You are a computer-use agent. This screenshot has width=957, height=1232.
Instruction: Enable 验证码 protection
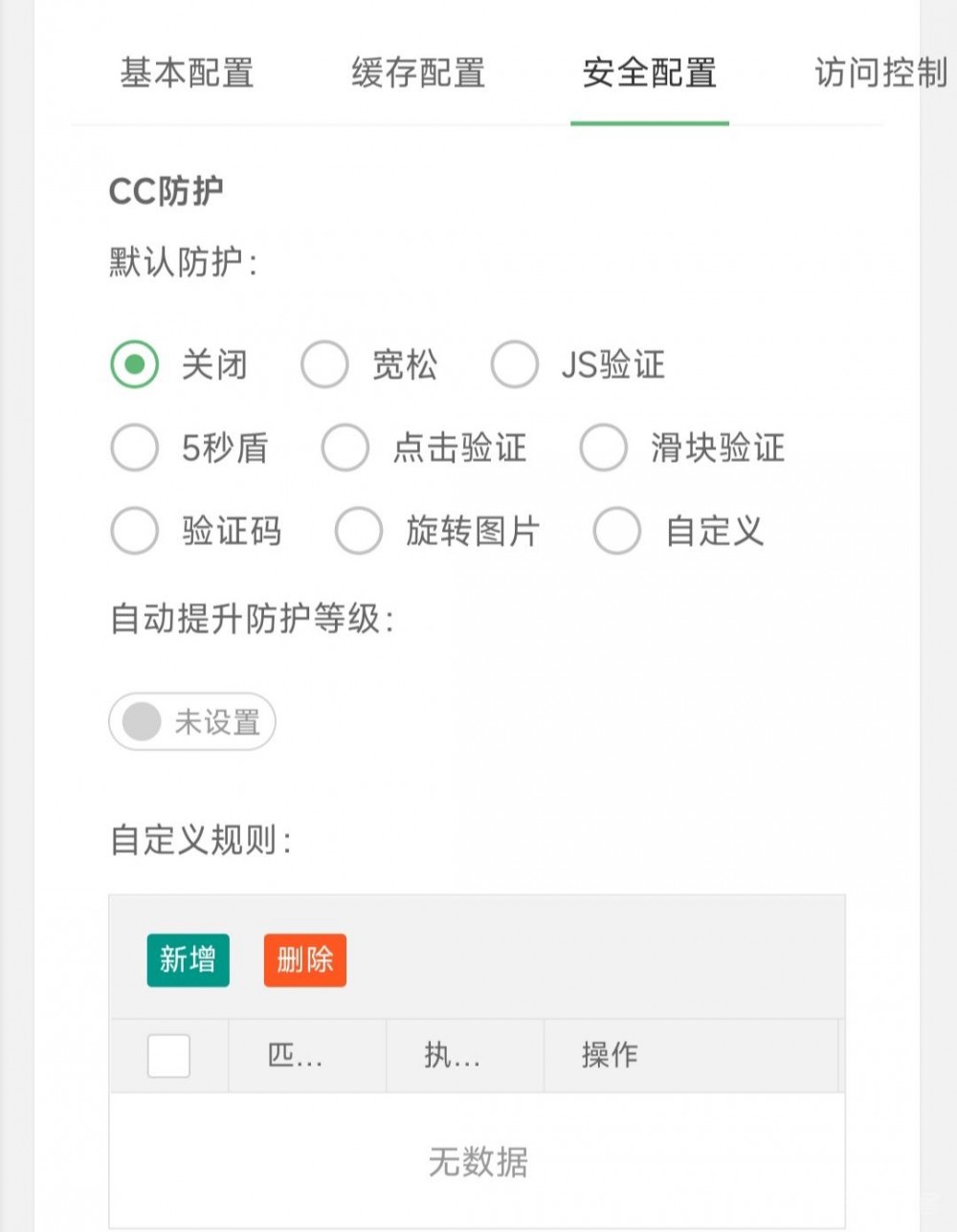pyautogui.click(x=135, y=530)
